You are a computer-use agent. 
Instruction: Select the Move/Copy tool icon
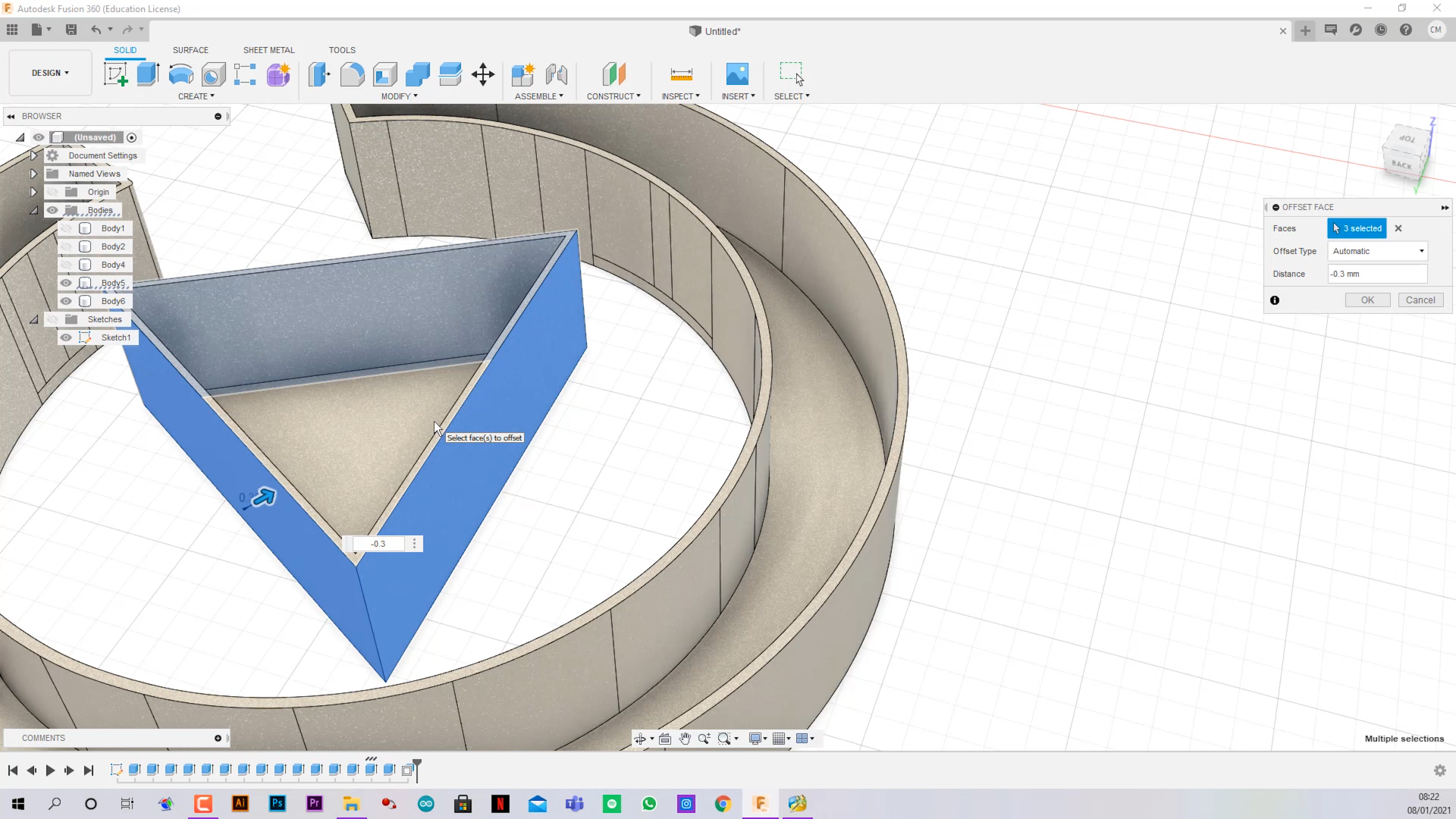[x=483, y=74]
